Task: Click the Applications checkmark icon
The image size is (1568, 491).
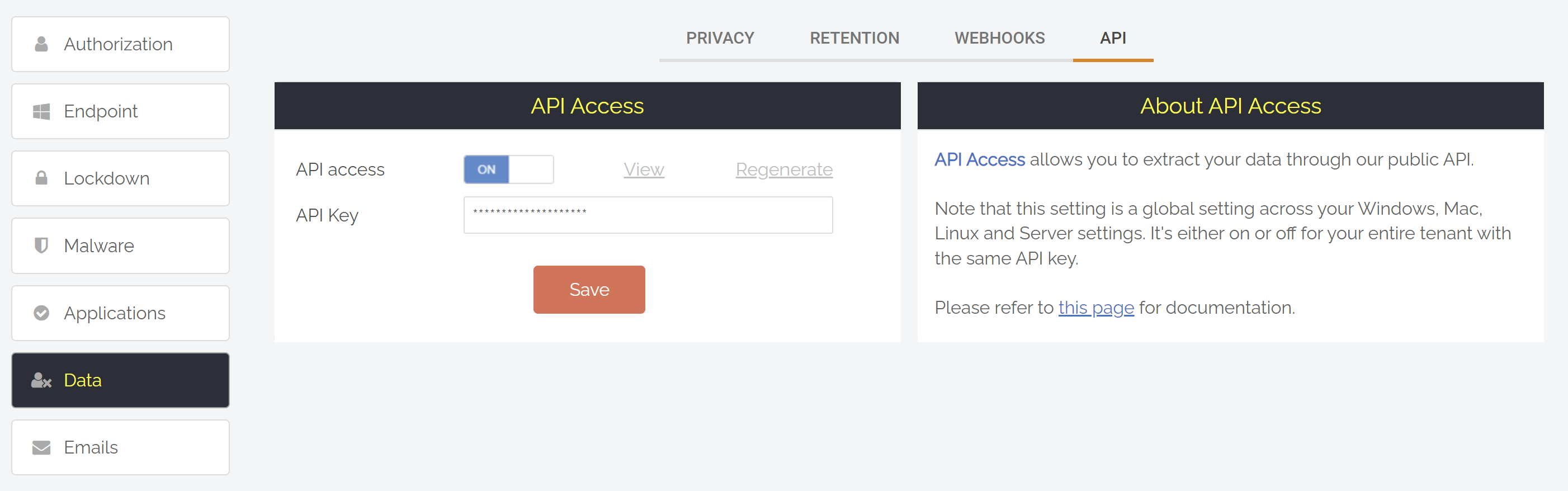Action: (40, 313)
